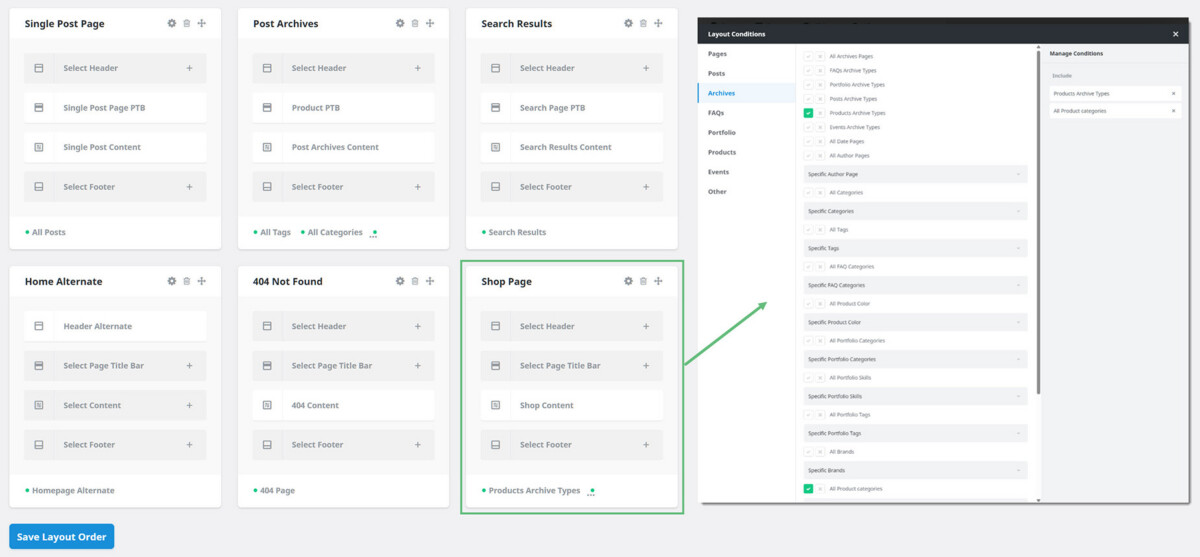Delete the Post Archives layout via trash icon
This screenshot has width=1200, height=557.
pyautogui.click(x=415, y=23)
